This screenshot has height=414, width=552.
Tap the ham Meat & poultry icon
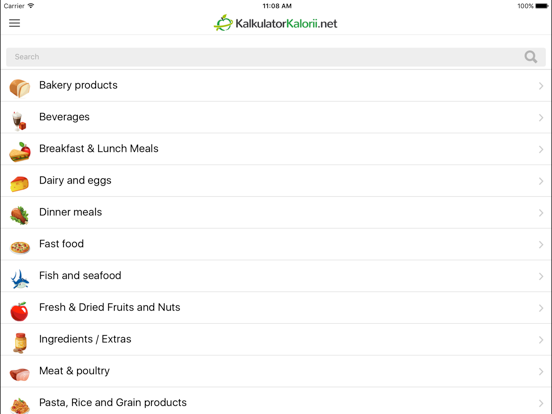(x=20, y=375)
